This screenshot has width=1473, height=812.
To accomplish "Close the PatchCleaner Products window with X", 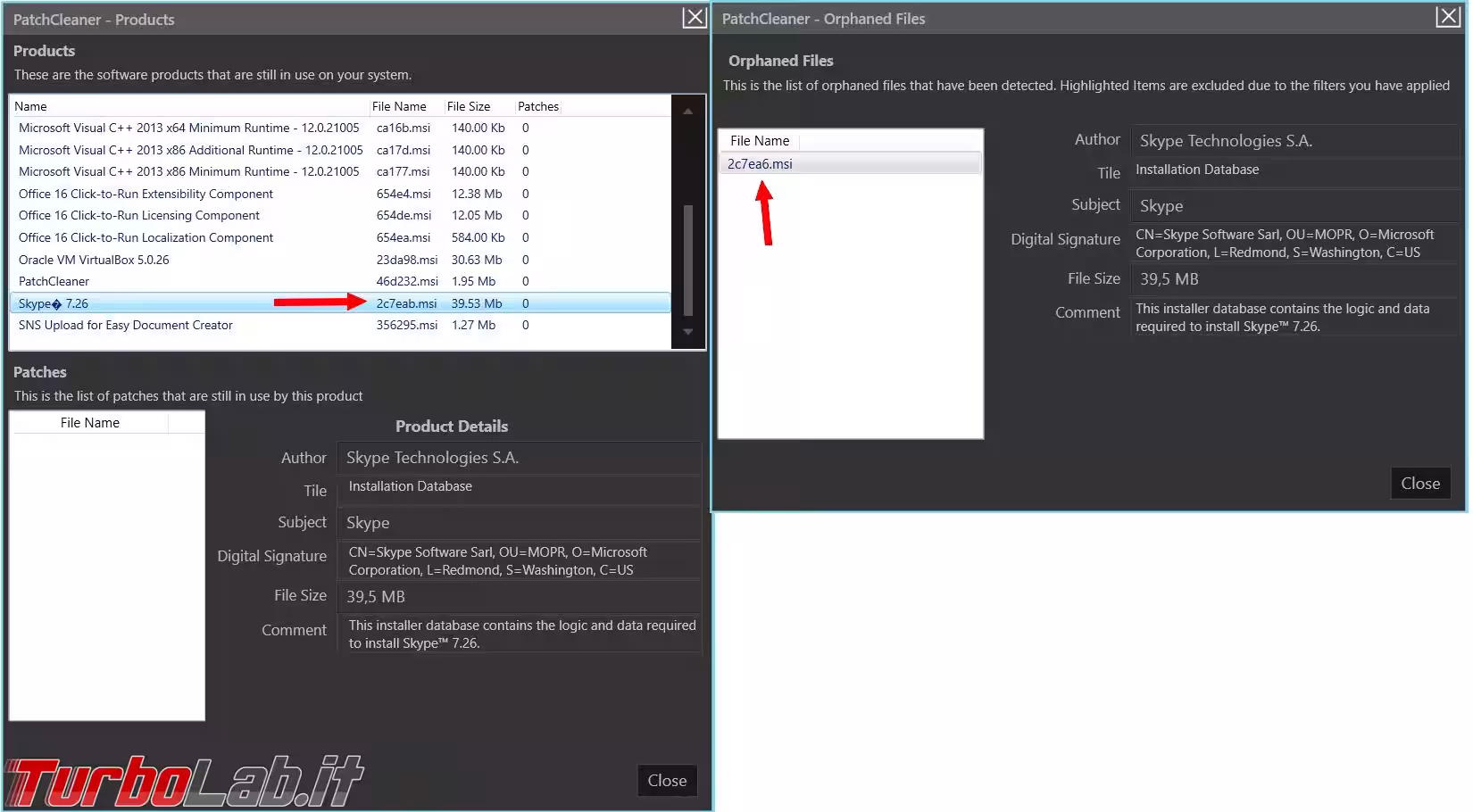I will pos(694,18).
